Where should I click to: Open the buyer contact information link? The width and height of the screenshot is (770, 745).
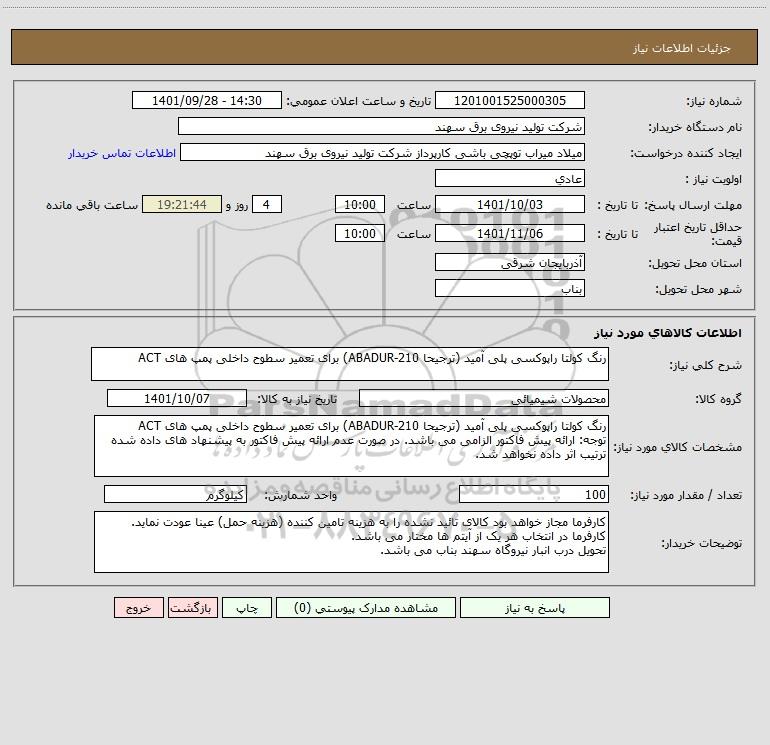[122, 153]
